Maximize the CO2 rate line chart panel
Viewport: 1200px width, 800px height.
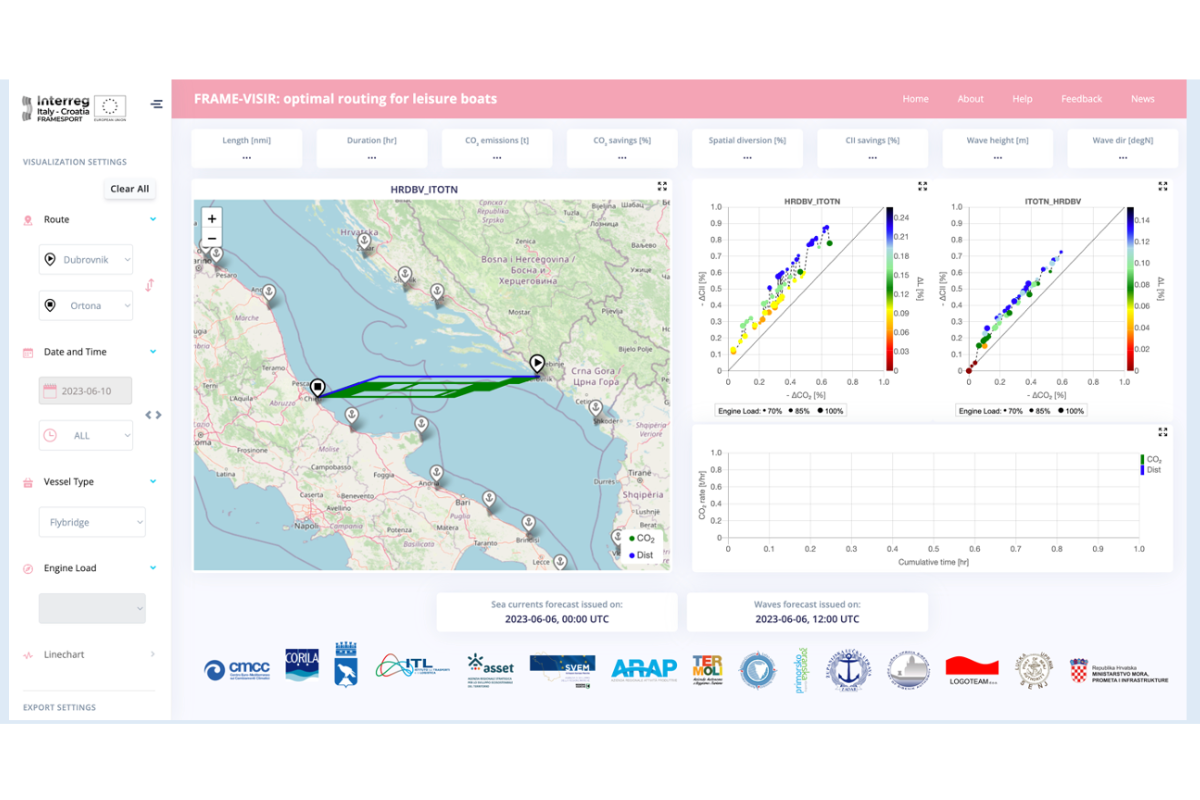coord(1162,432)
